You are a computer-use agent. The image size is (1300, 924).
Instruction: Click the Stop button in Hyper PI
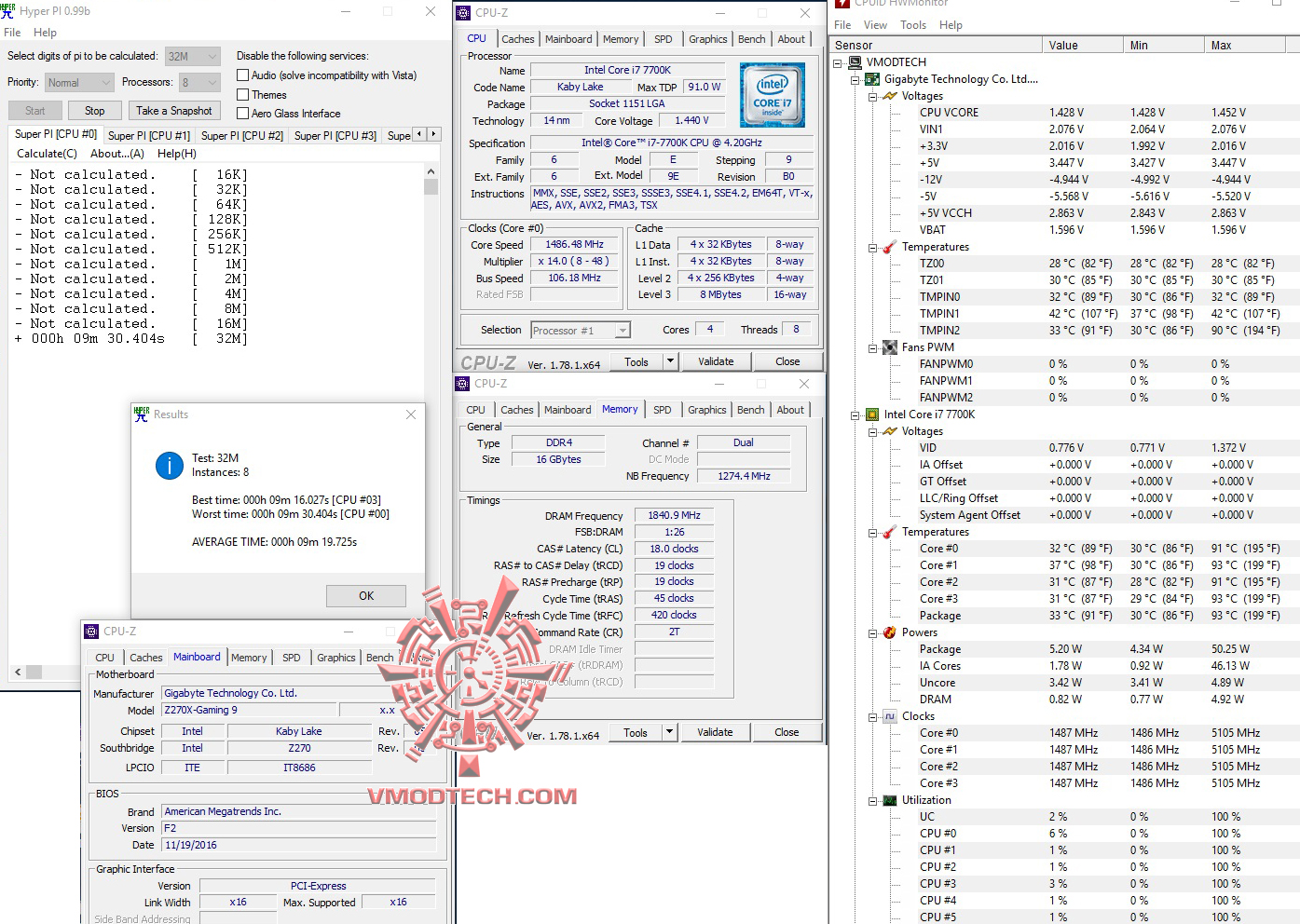(95, 111)
